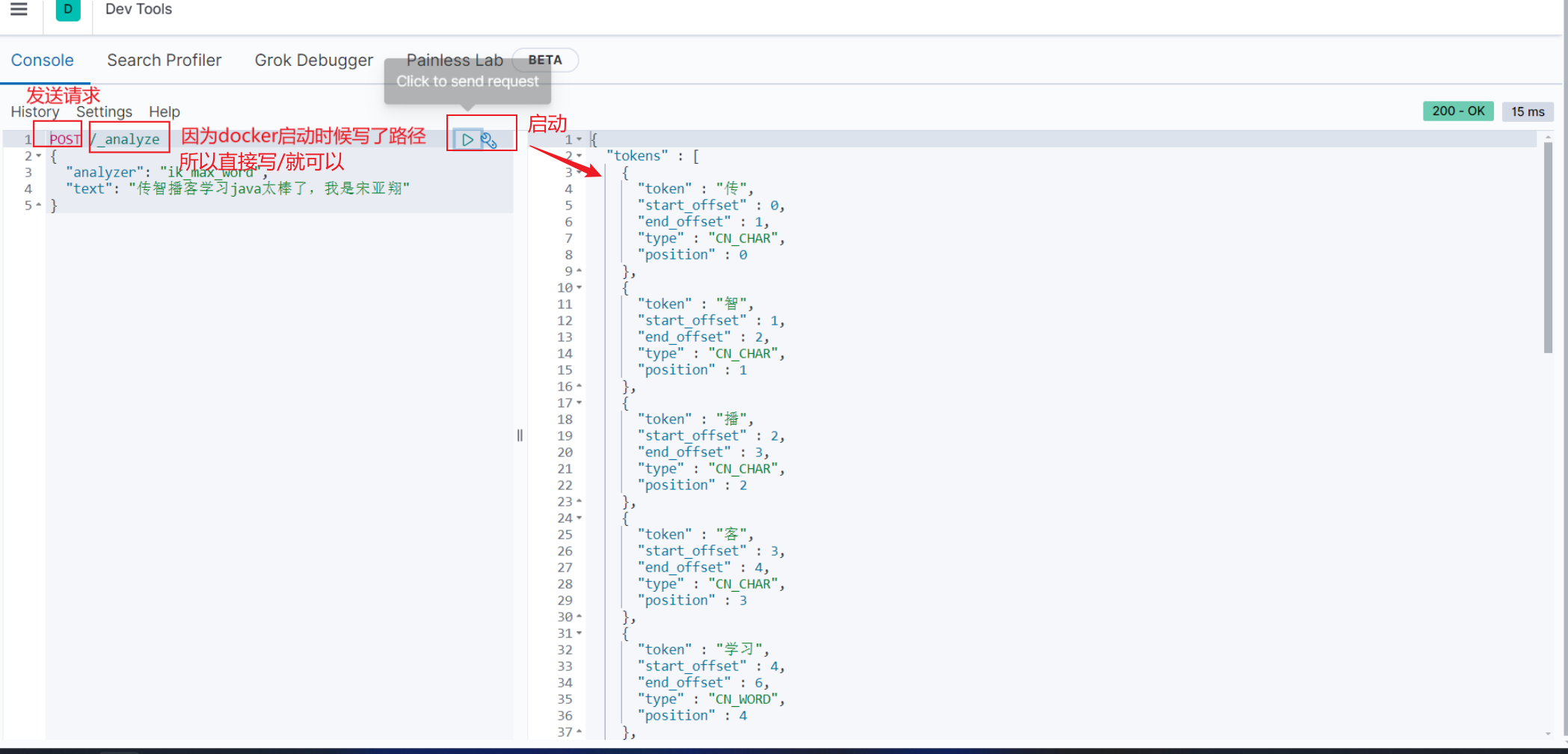This screenshot has width=1568, height=754.
Task: Switch to the Console tab
Action: tap(42, 61)
